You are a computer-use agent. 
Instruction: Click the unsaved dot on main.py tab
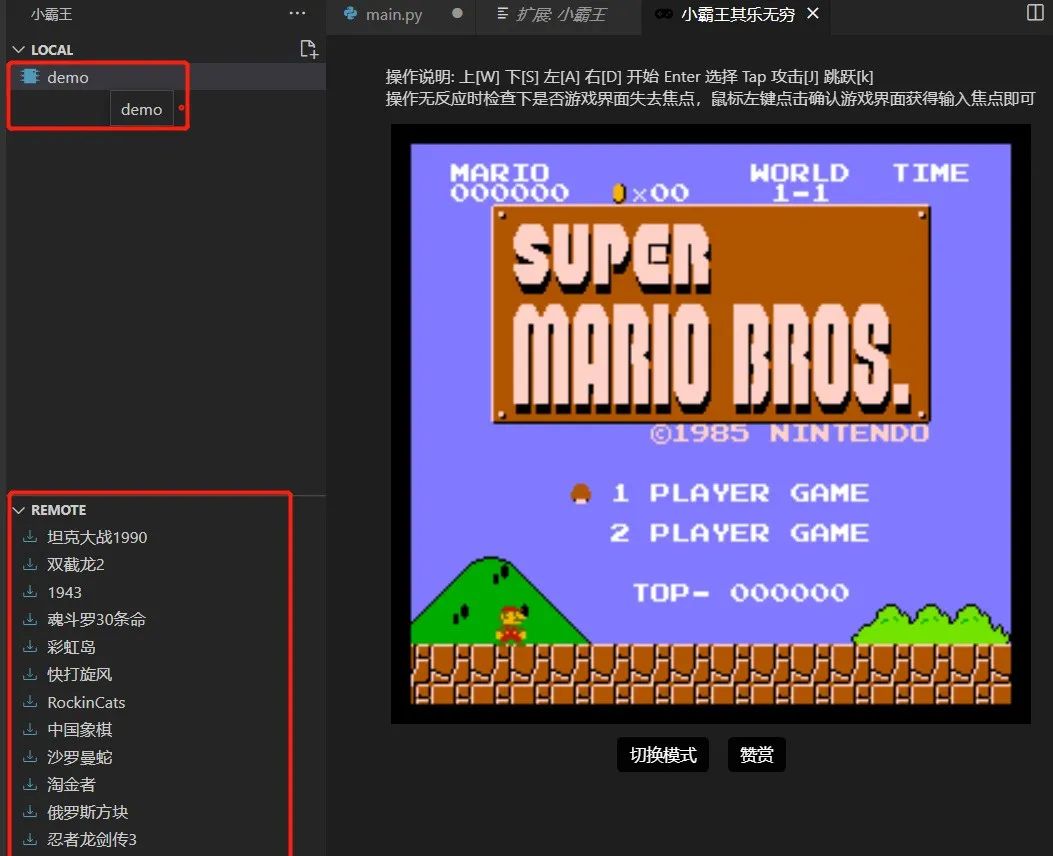click(457, 13)
